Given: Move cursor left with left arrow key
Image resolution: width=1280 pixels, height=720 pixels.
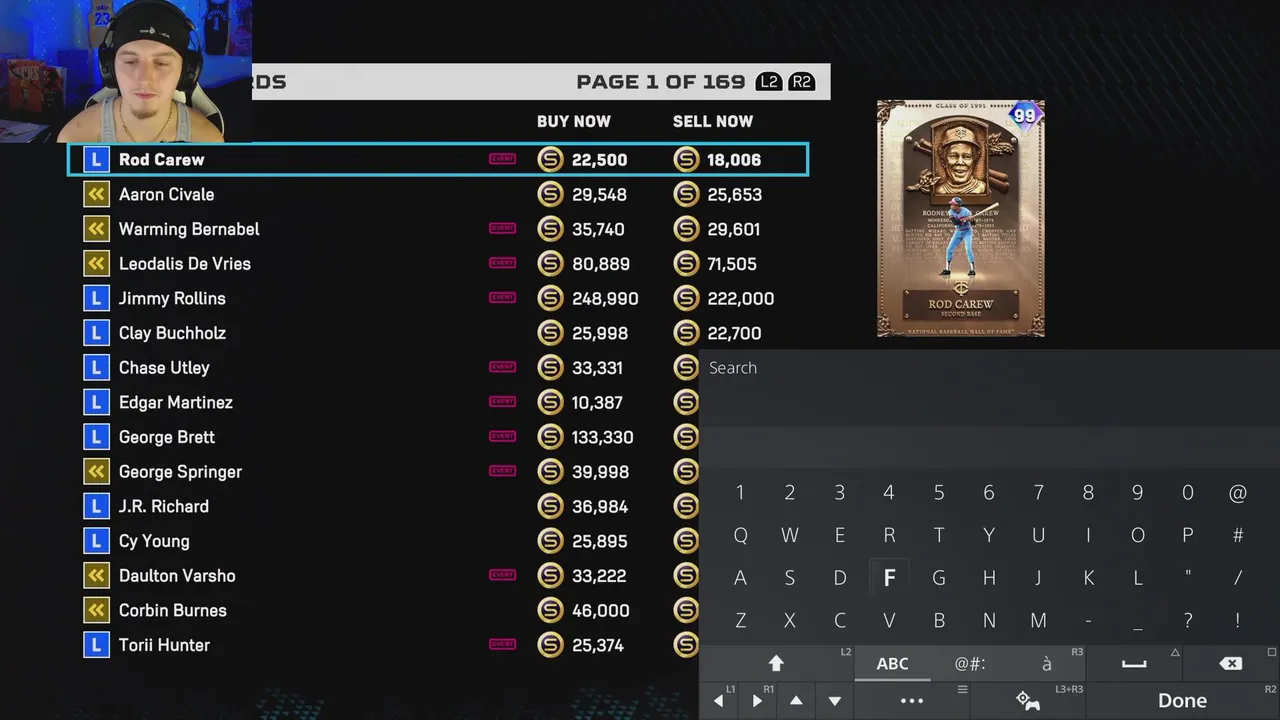Looking at the screenshot, I should coord(718,701).
